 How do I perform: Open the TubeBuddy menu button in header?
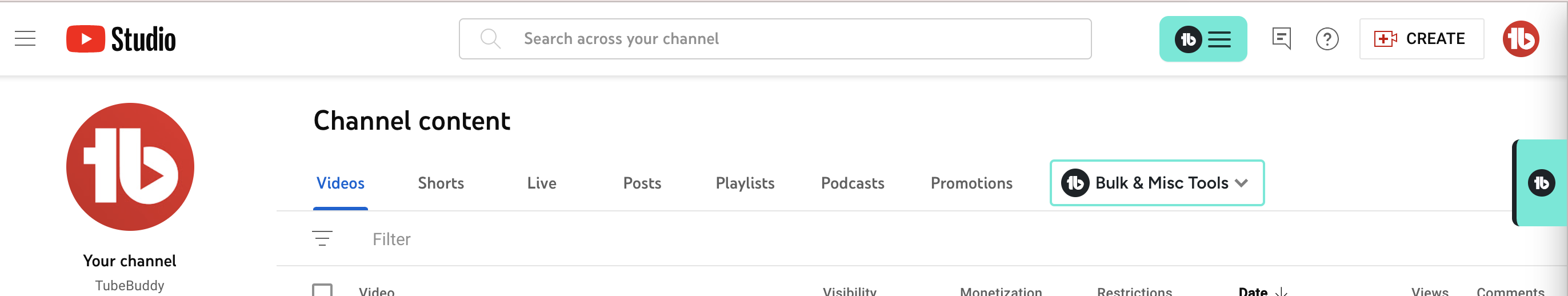coord(1203,39)
